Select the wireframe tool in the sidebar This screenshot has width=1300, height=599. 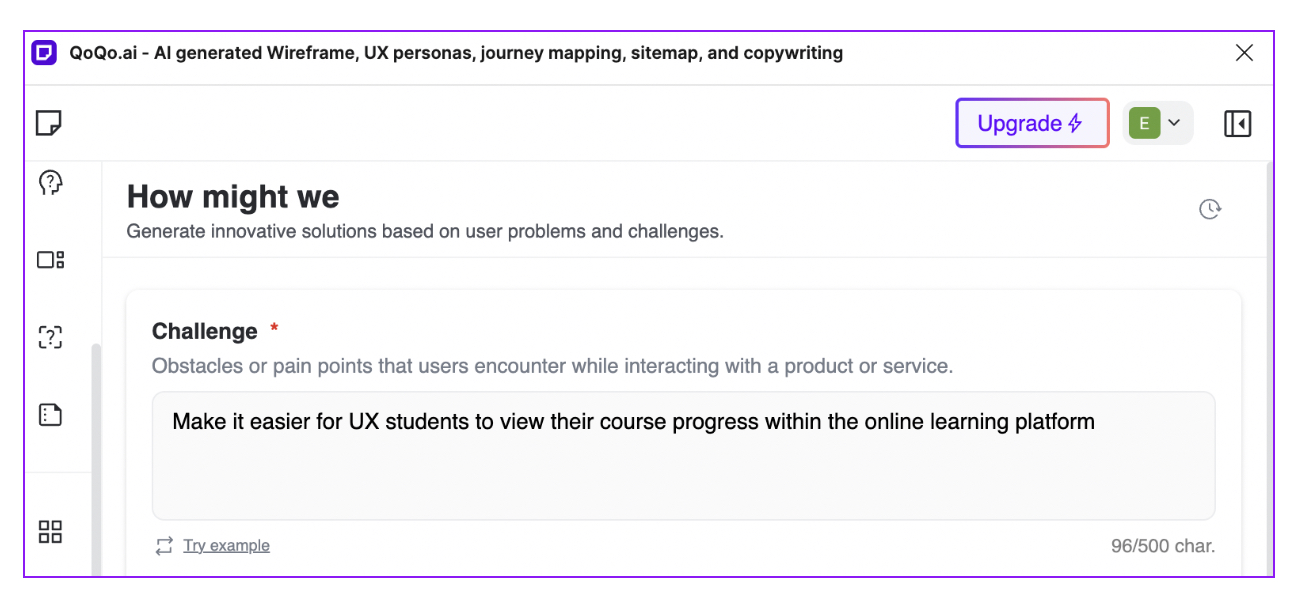point(50,259)
